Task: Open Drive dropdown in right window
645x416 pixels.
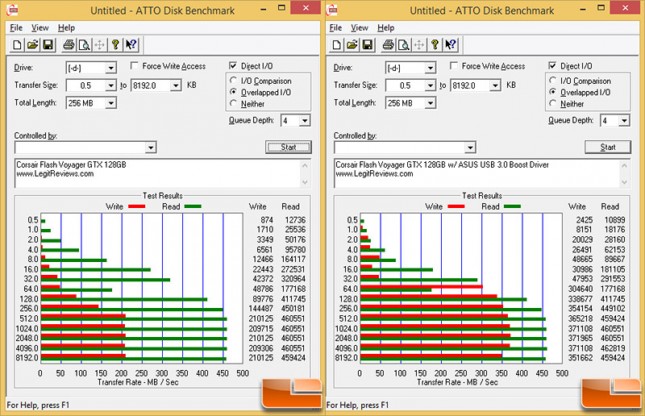Action: coord(430,68)
